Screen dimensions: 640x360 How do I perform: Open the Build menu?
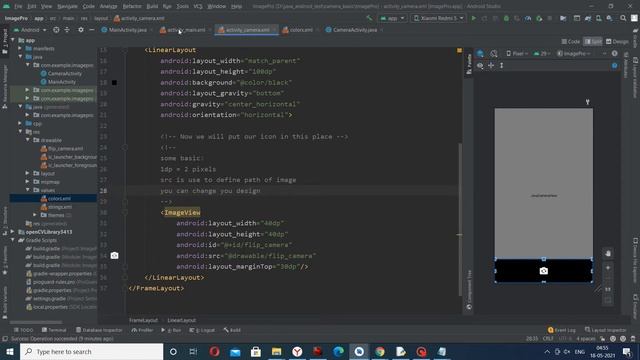152,6
